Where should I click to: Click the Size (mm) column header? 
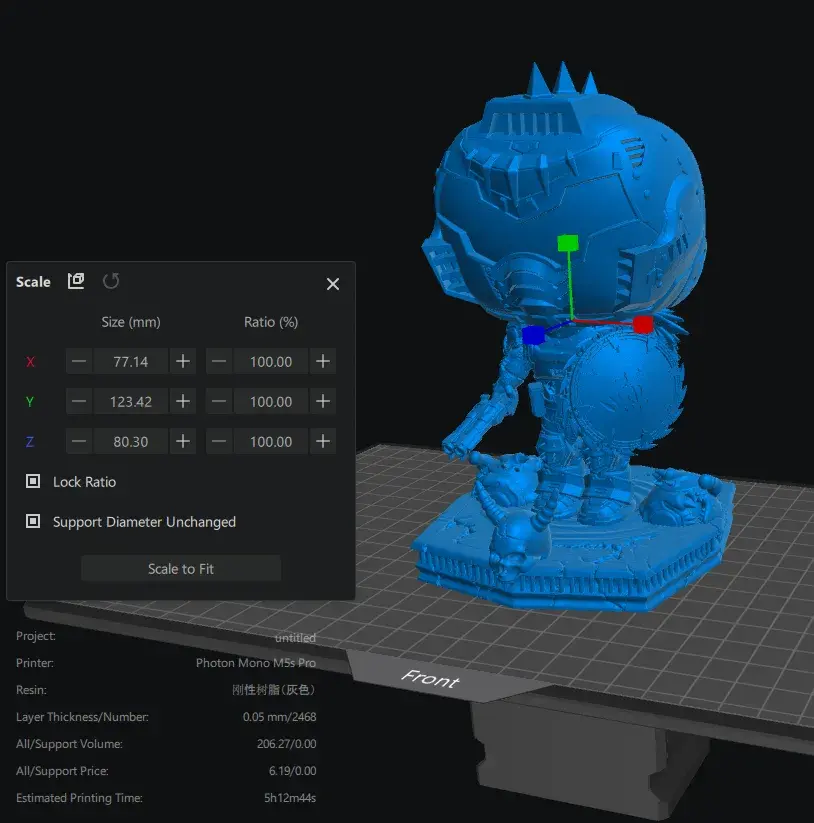(x=131, y=322)
